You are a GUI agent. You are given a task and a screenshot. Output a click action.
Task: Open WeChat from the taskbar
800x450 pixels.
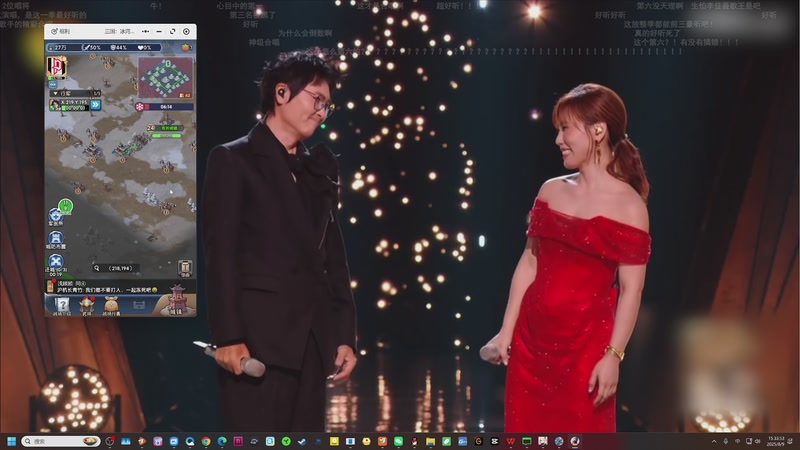point(398,441)
